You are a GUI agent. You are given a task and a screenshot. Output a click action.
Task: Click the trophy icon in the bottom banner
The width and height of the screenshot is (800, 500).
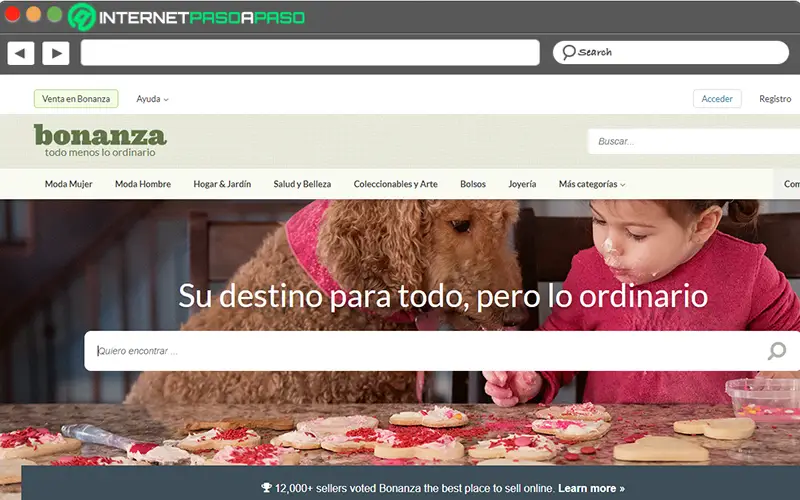(x=266, y=488)
